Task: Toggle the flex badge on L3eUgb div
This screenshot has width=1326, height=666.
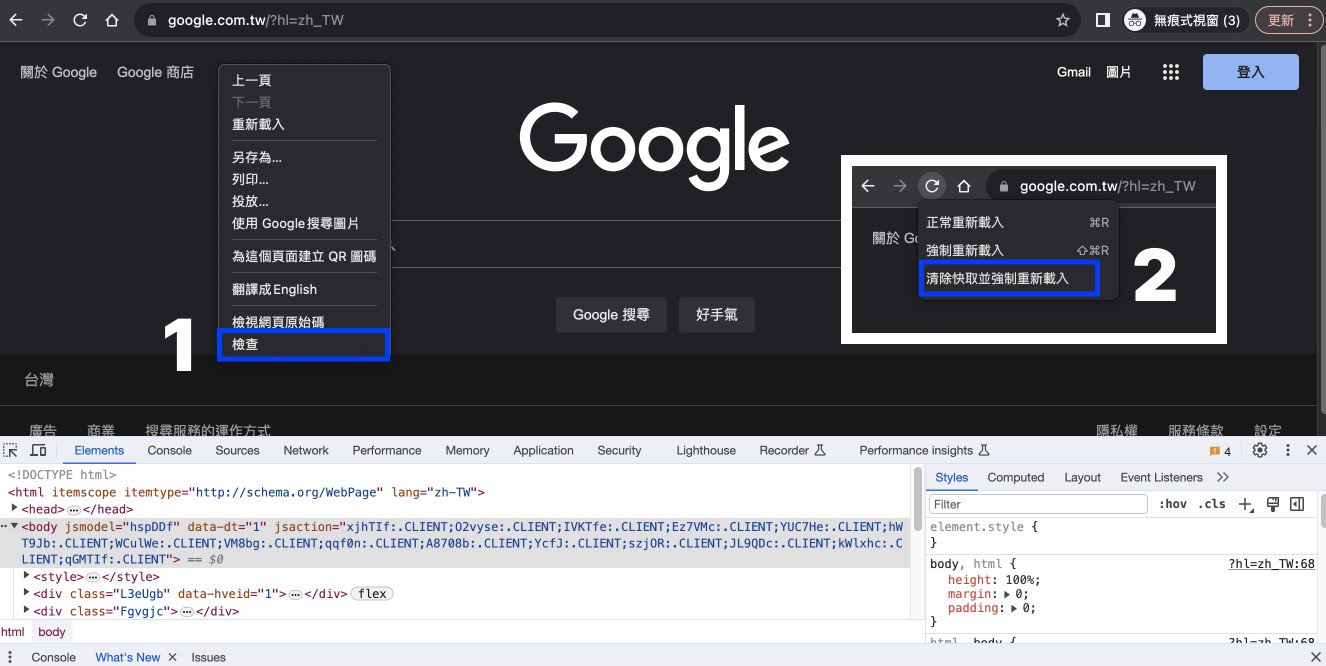Action: [x=372, y=594]
